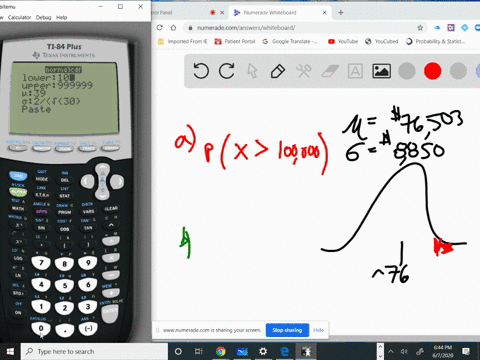Open a new browser tab
The image size is (480, 360).
coord(341,13)
